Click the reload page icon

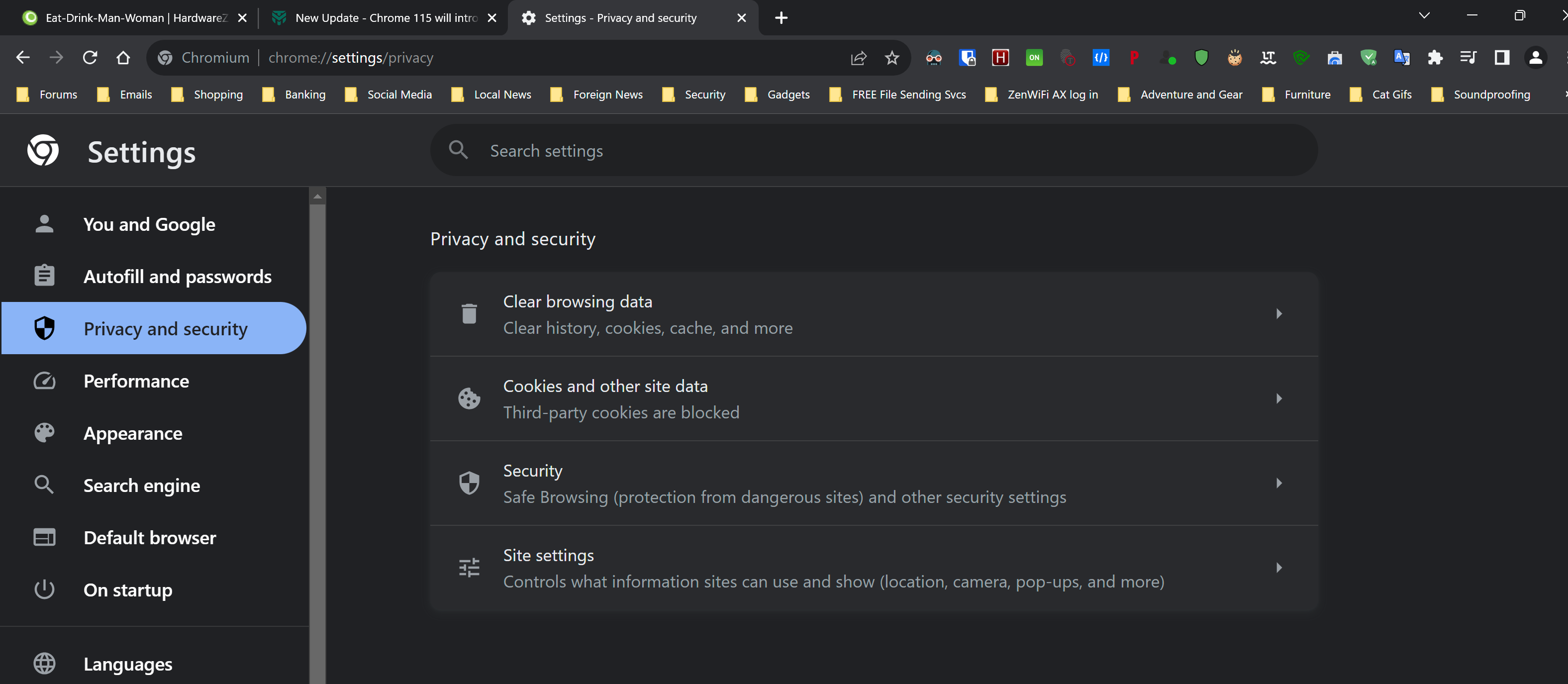point(90,58)
